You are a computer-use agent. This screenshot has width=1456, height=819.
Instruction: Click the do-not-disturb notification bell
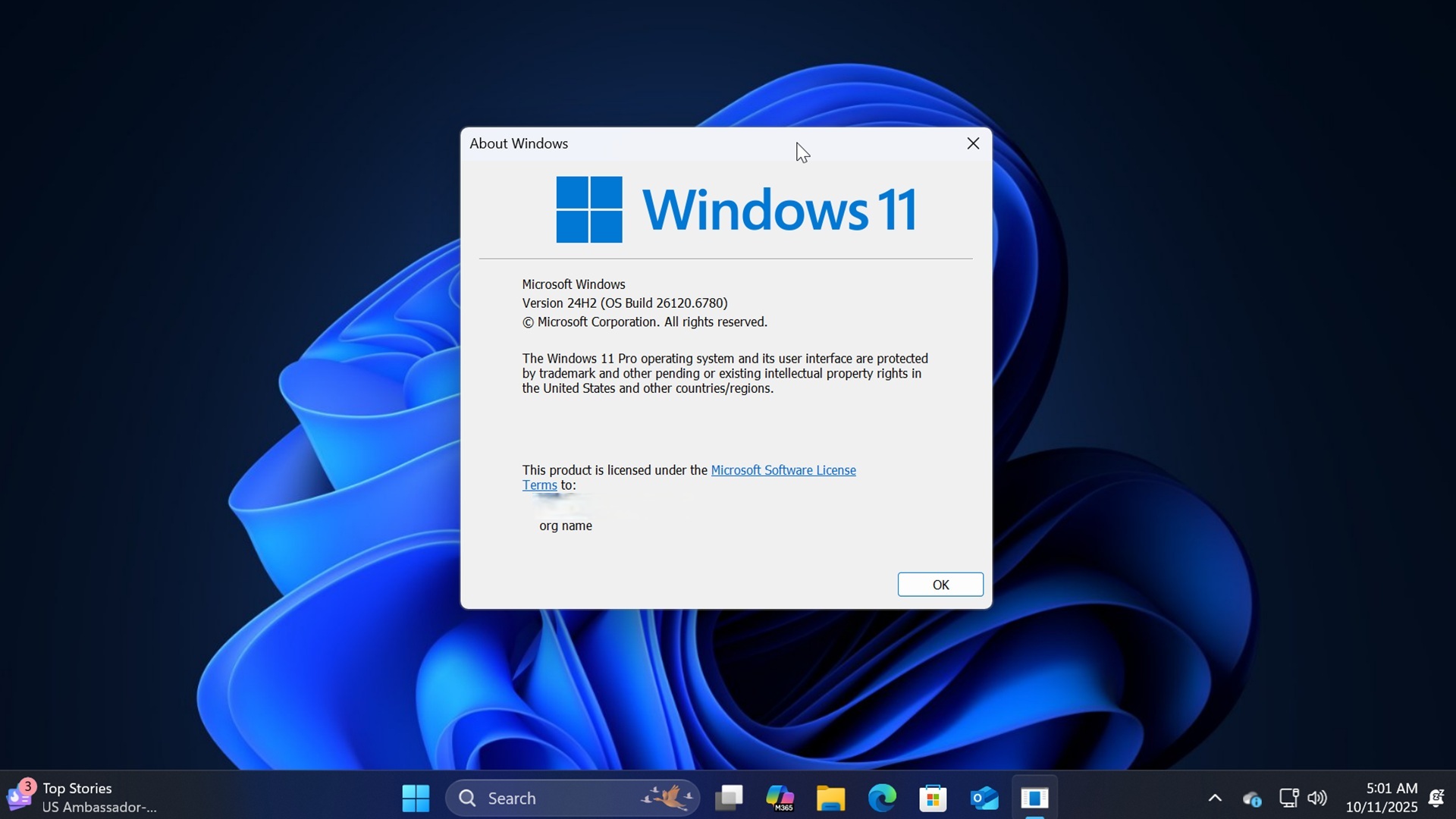(x=1437, y=798)
